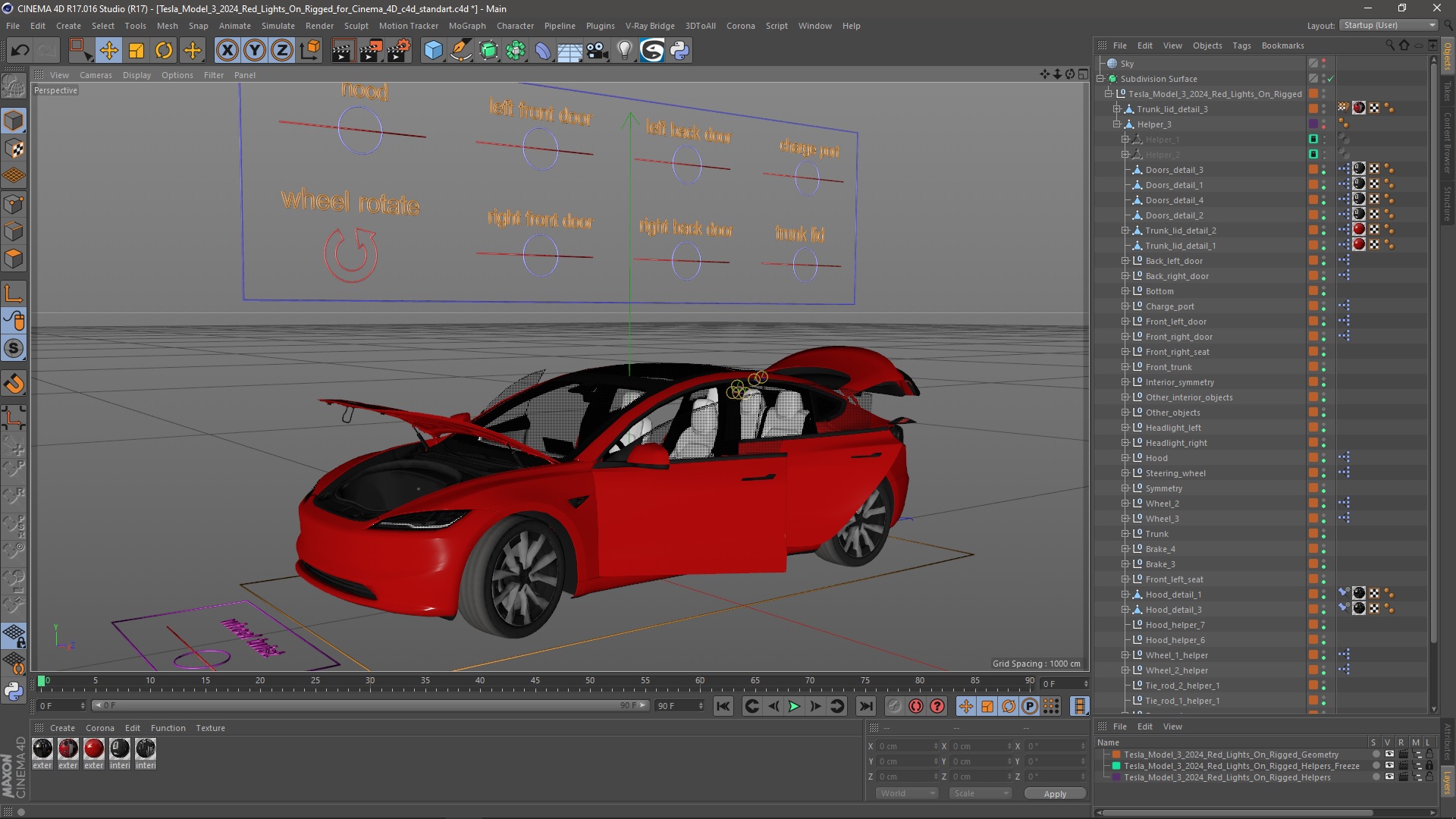Viewport: 1456px width, 819px height.
Task: Expand Charge_port object
Action: coord(1125,306)
